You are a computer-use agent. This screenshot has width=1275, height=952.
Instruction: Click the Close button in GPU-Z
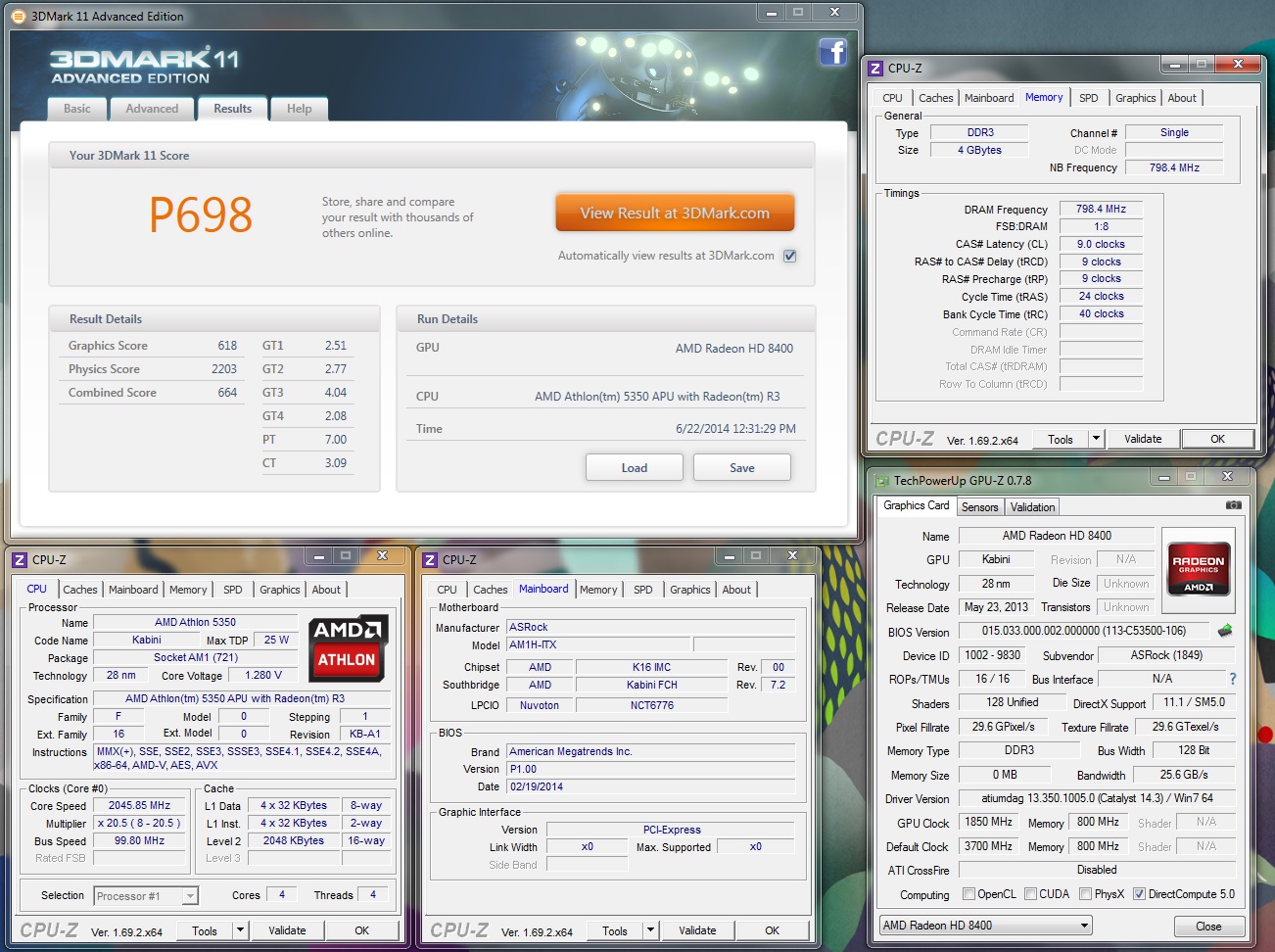1208,927
